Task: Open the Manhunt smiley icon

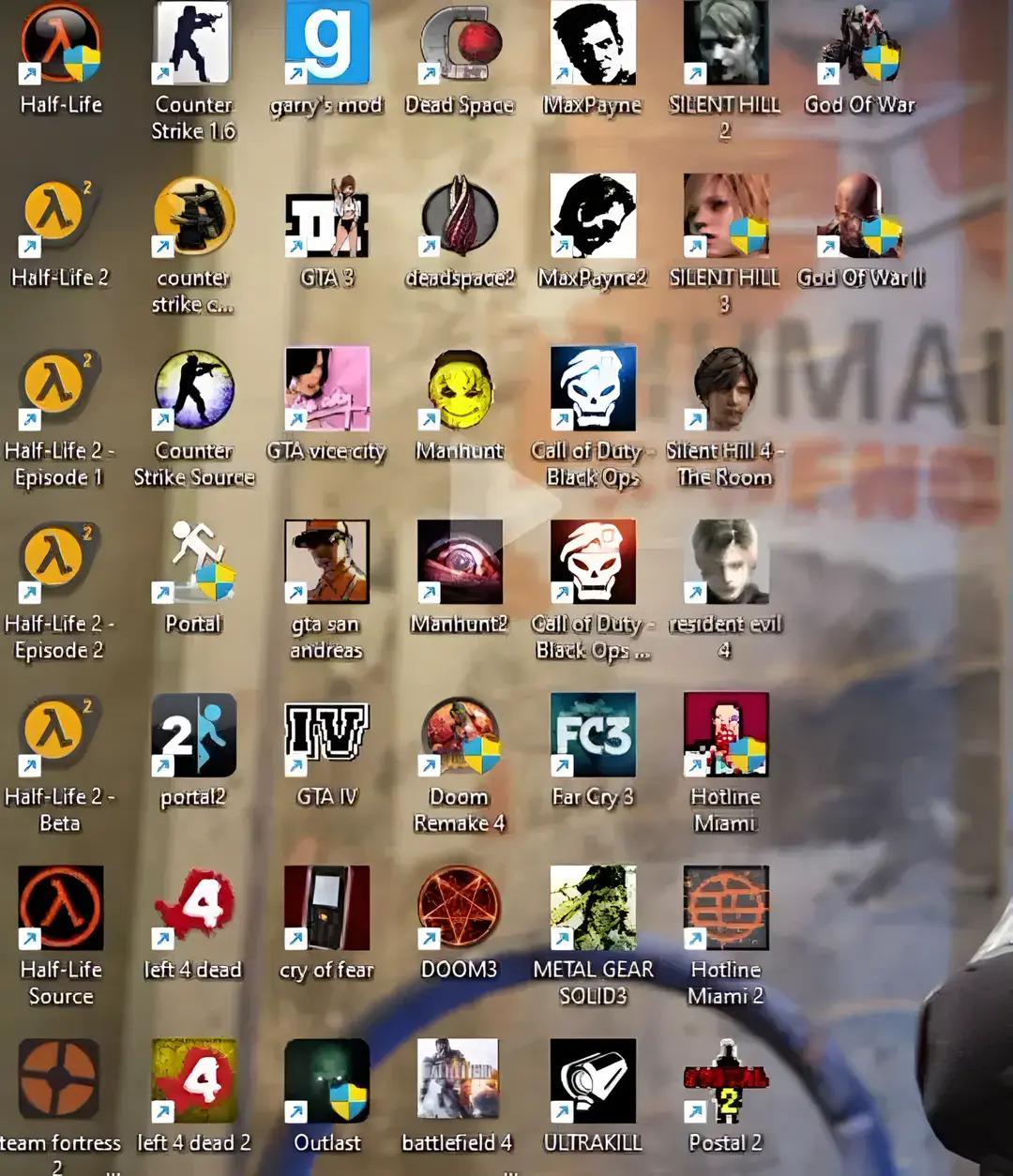Action: [461, 388]
